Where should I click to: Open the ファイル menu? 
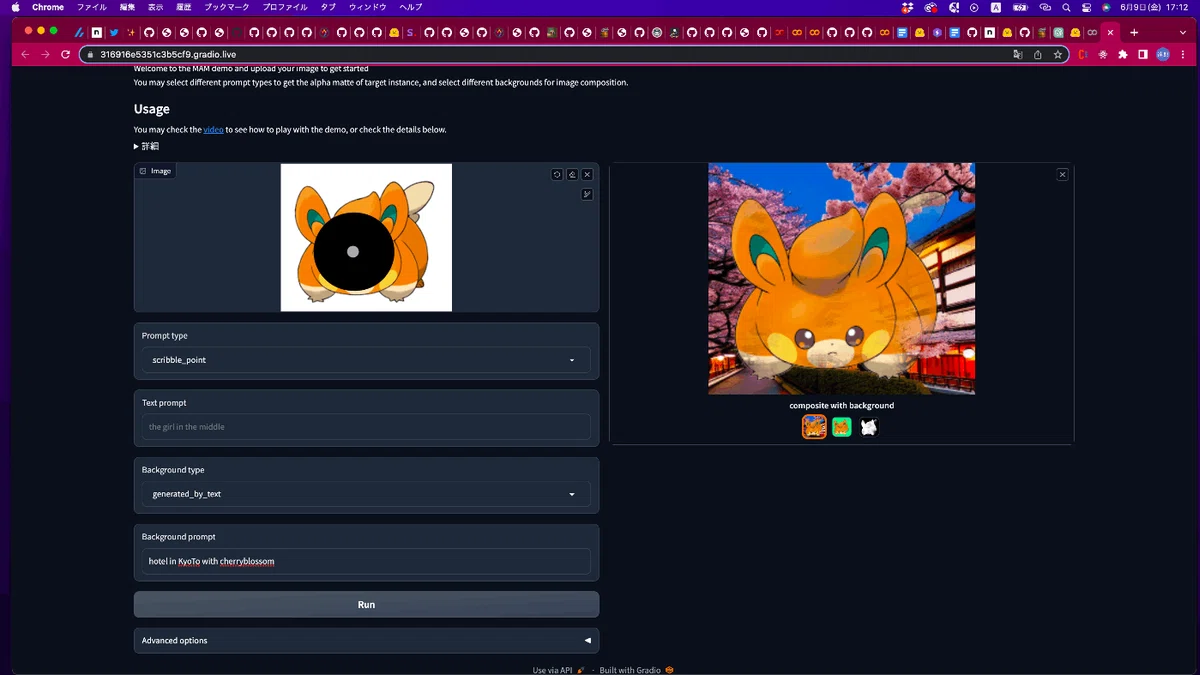(x=92, y=7)
